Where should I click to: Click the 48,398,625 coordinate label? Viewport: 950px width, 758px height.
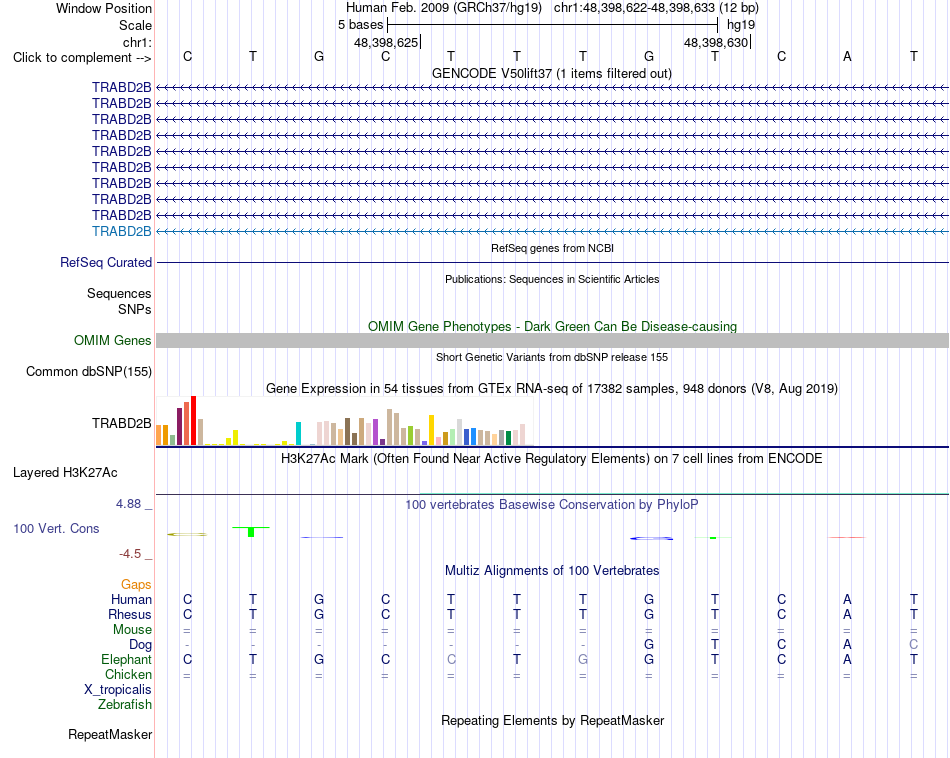point(386,42)
